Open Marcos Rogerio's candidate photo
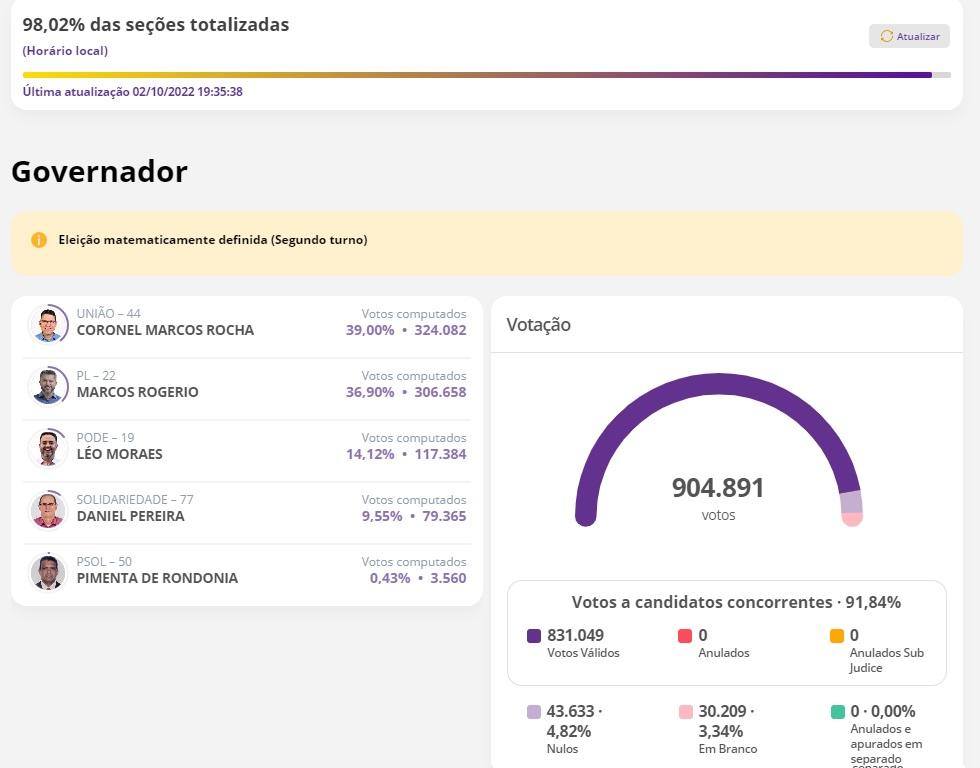Screen dimensions: 980x768 click(x=48, y=386)
